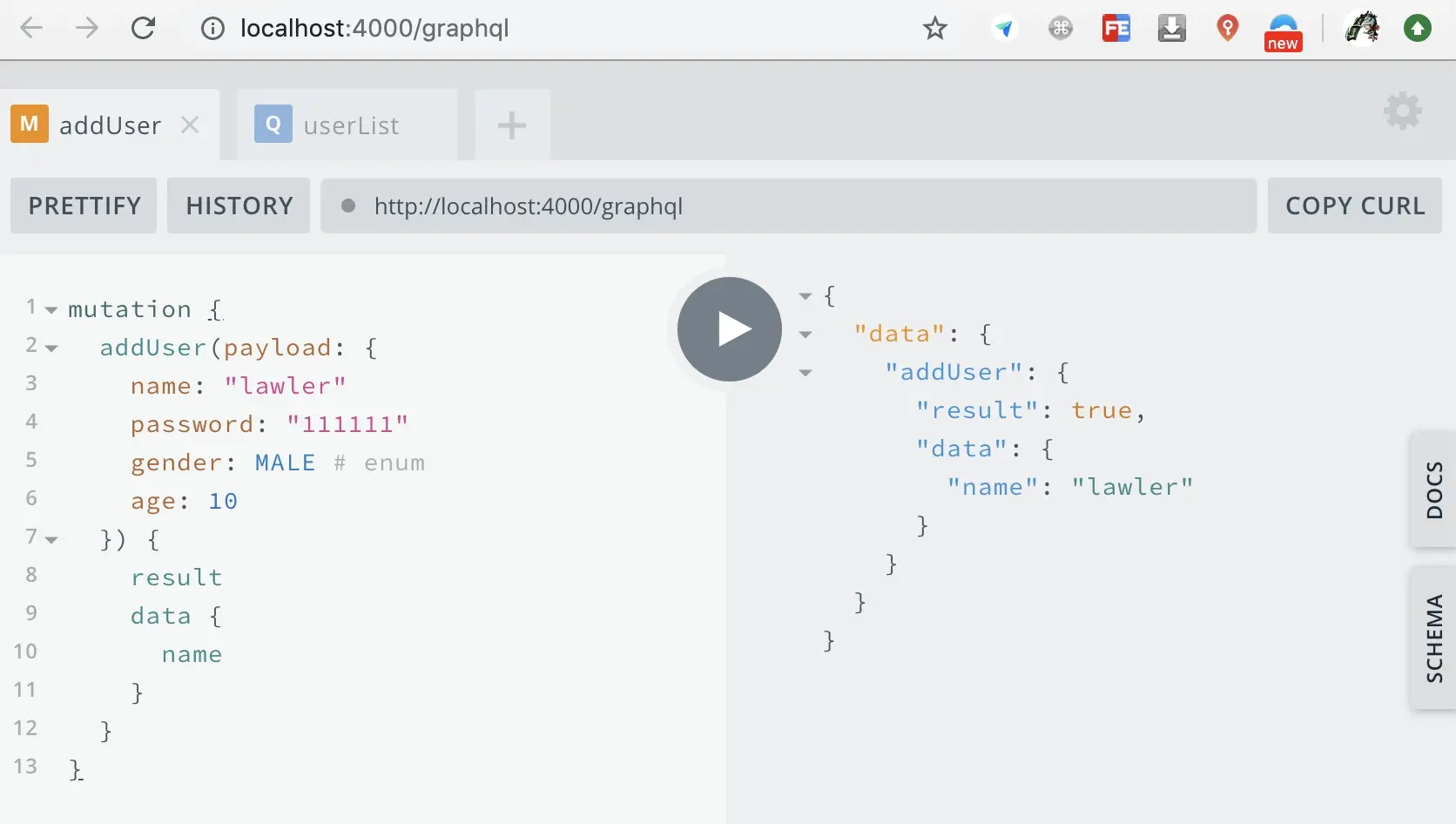Run the mutation with the play button

(730, 329)
